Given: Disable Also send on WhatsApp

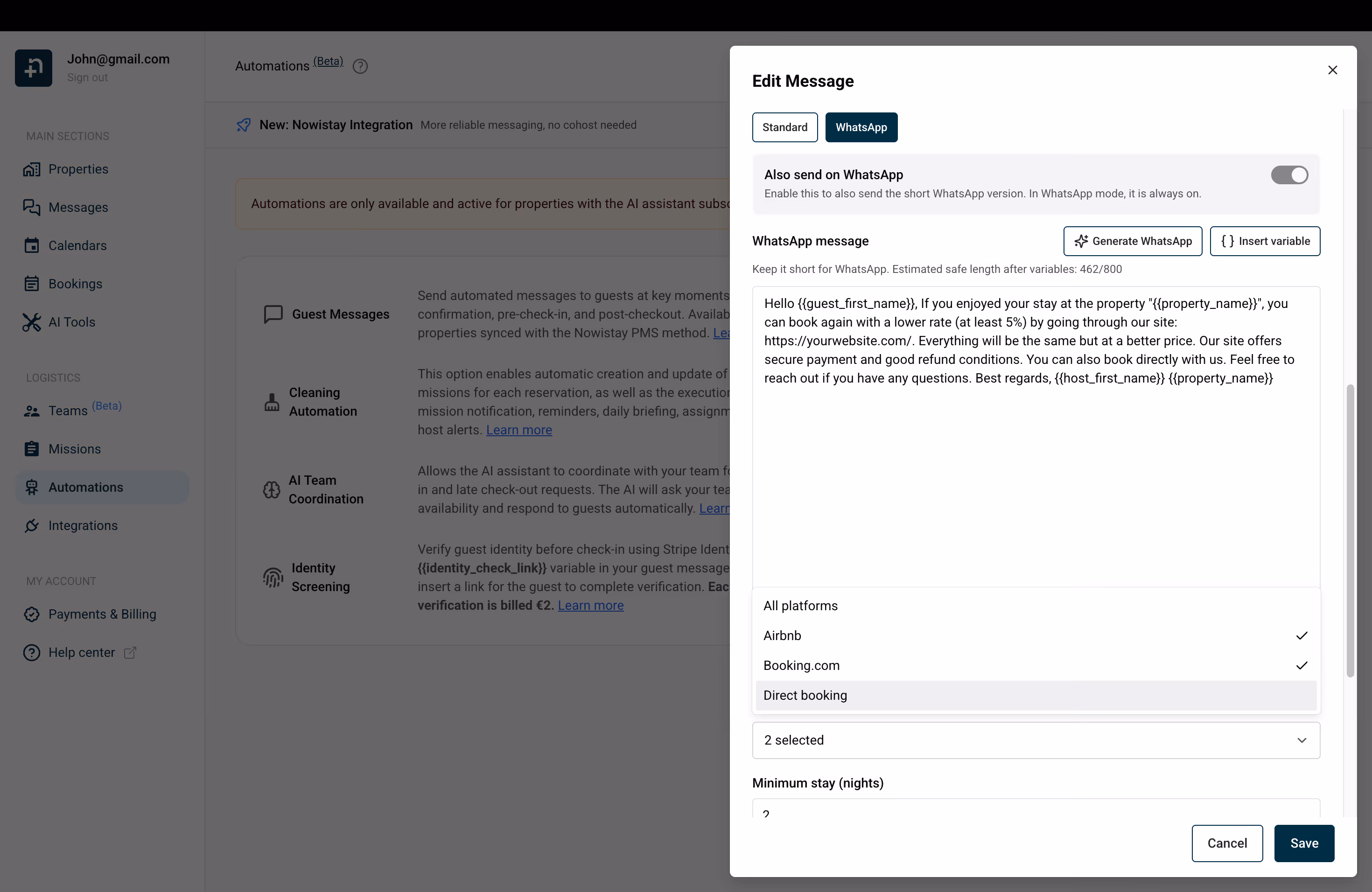Looking at the screenshot, I should pyautogui.click(x=1289, y=174).
